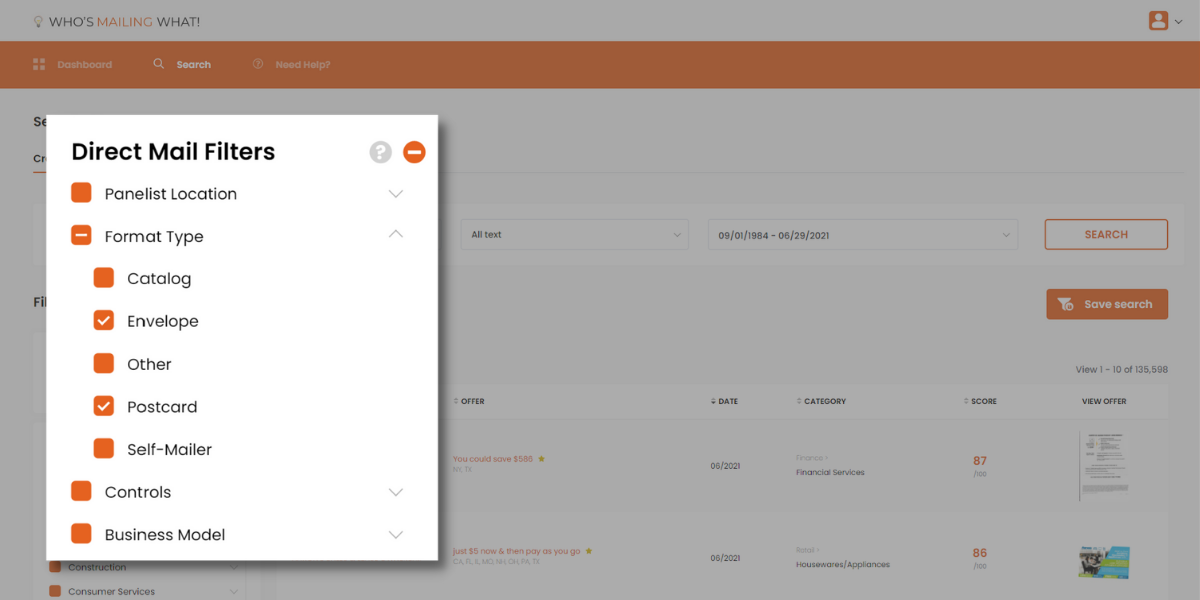Tick the Self-Mailer checkbox

[x=104, y=449]
